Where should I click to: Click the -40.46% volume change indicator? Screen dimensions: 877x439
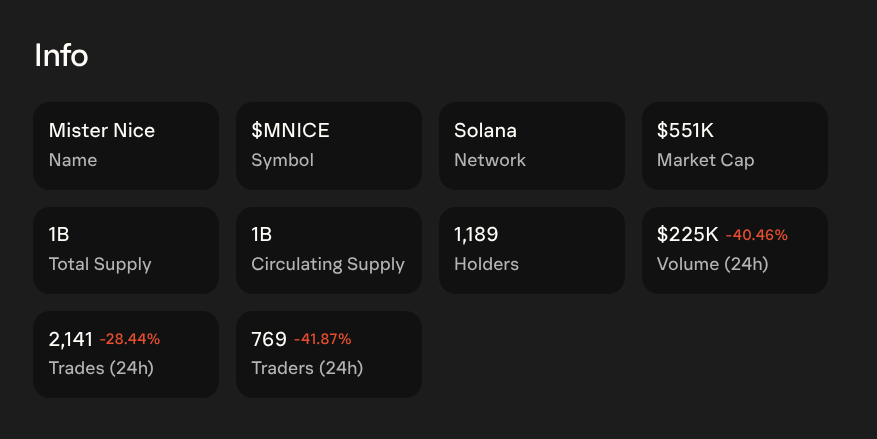point(757,235)
